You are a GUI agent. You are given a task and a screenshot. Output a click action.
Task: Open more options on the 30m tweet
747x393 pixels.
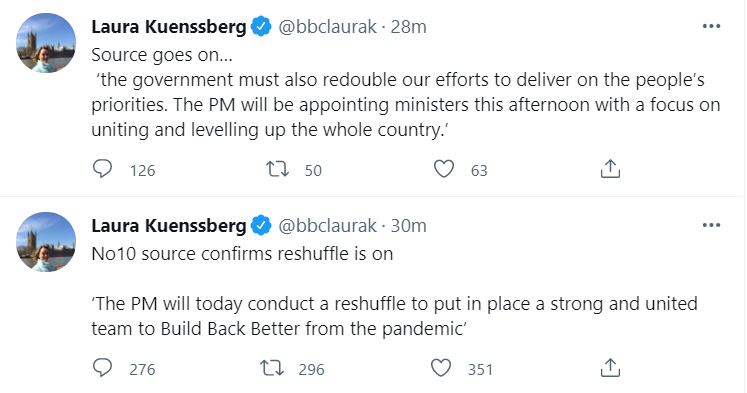(x=711, y=225)
